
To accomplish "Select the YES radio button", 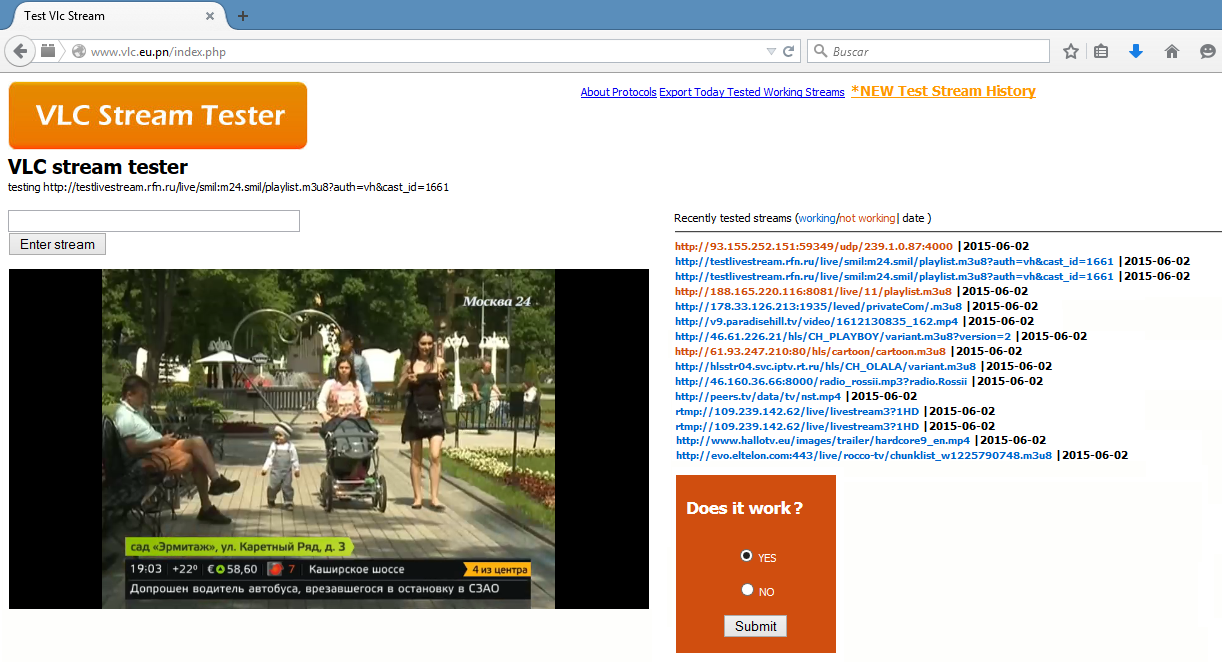I will click(x=746, y=556).
